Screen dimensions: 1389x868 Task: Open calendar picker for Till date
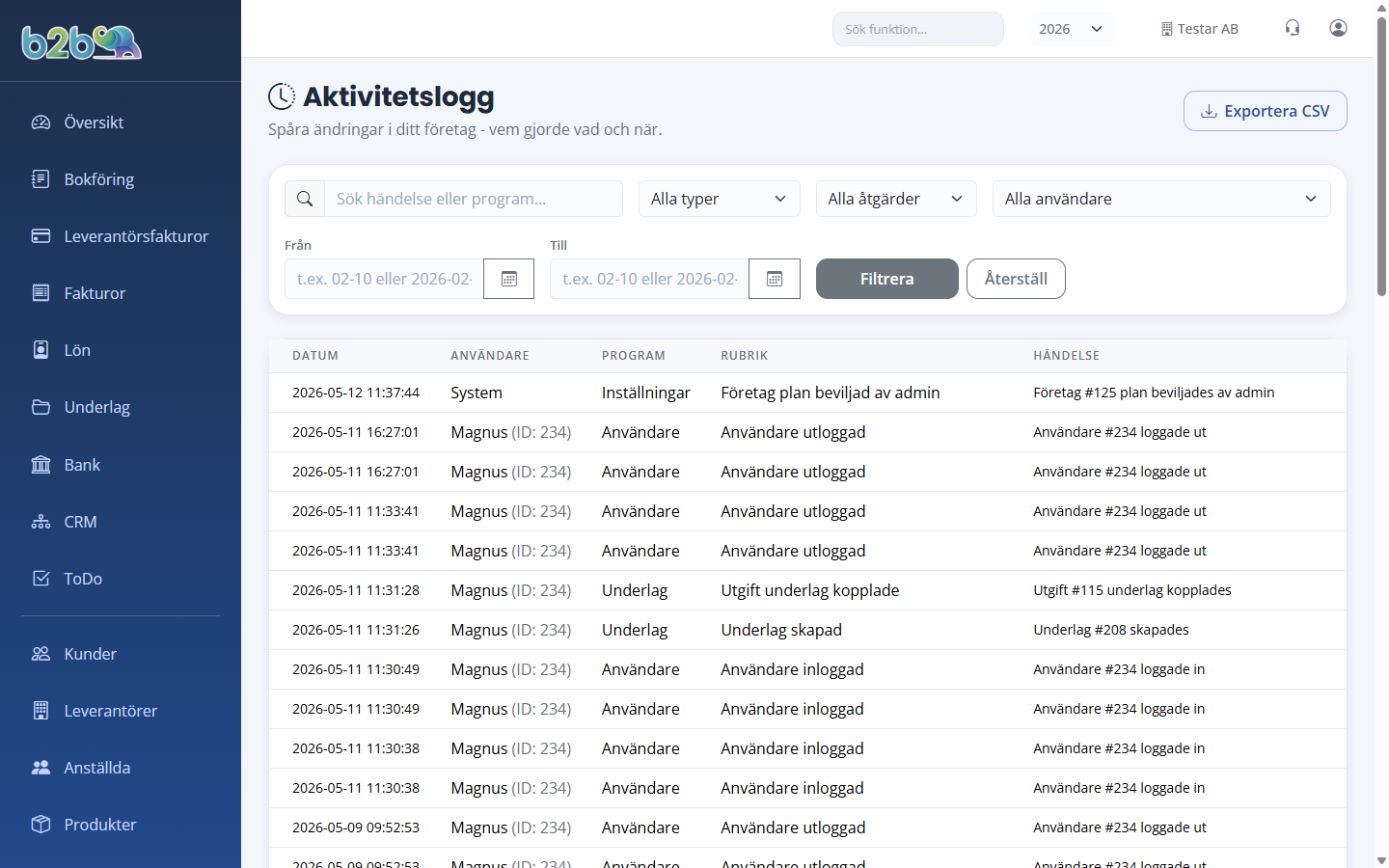775,279
